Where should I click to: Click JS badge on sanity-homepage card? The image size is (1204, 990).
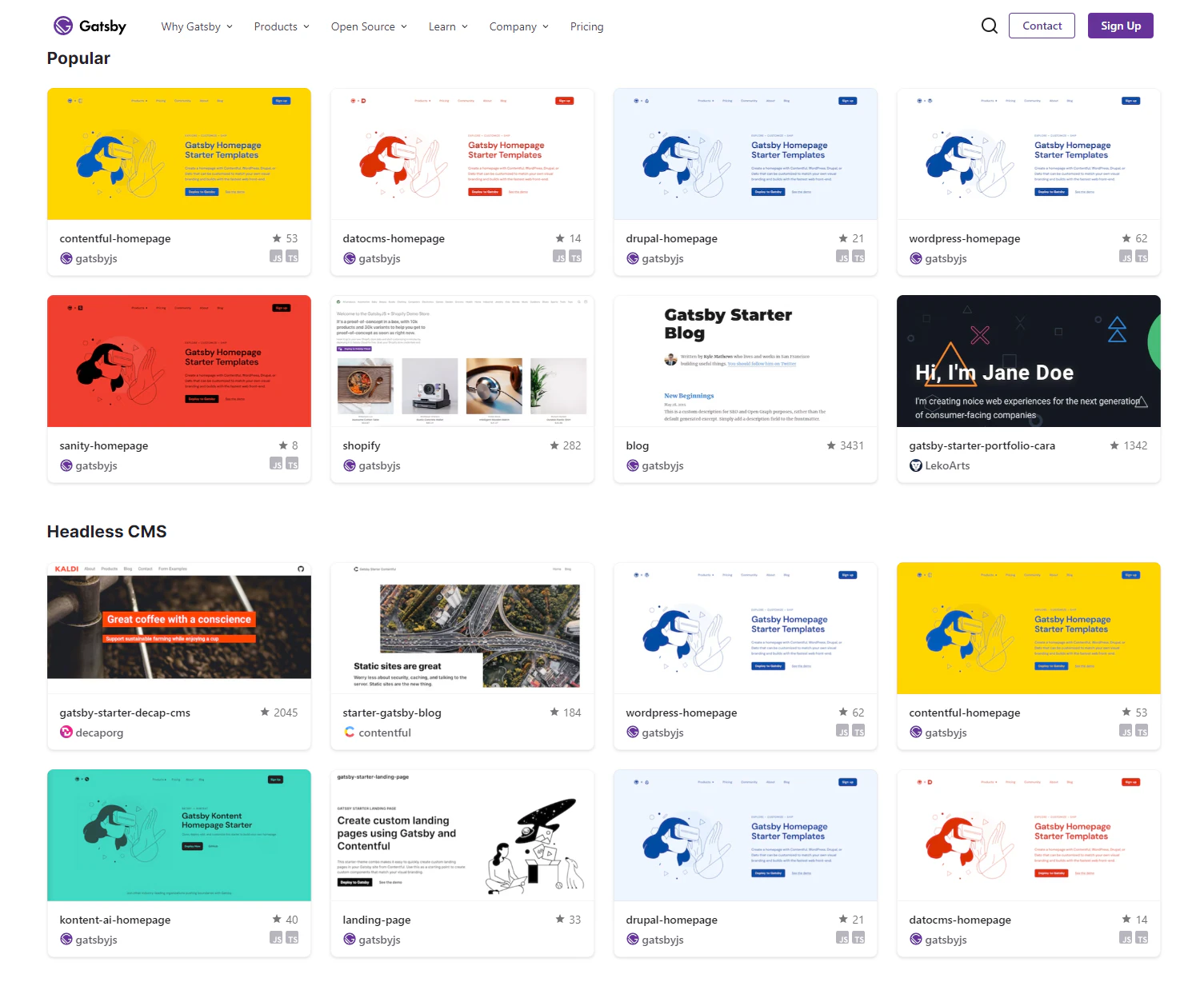(x=276, y=464)
